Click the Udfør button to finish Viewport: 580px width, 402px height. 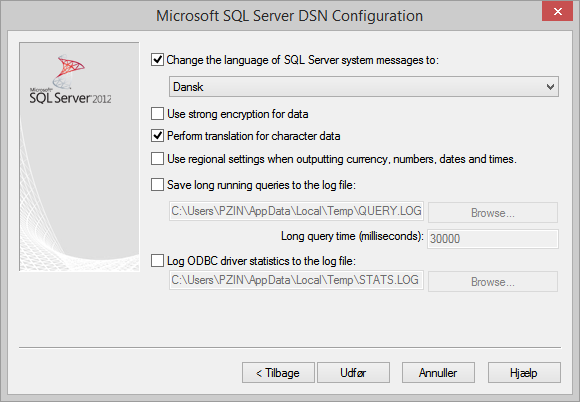(x=353, y=372)
